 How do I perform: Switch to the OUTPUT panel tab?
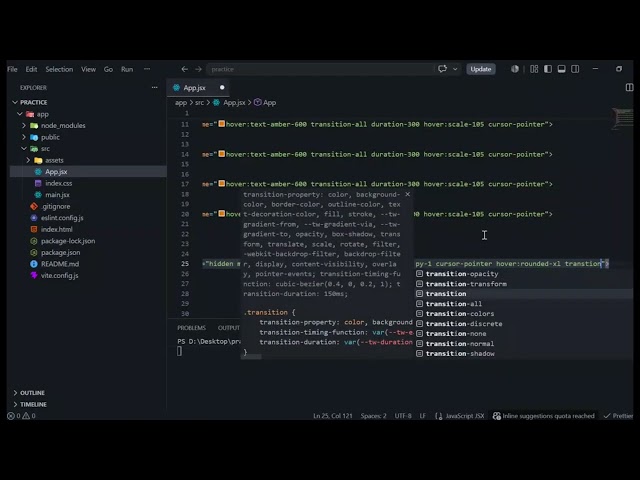pyautogui.click(x=229, y=328)
